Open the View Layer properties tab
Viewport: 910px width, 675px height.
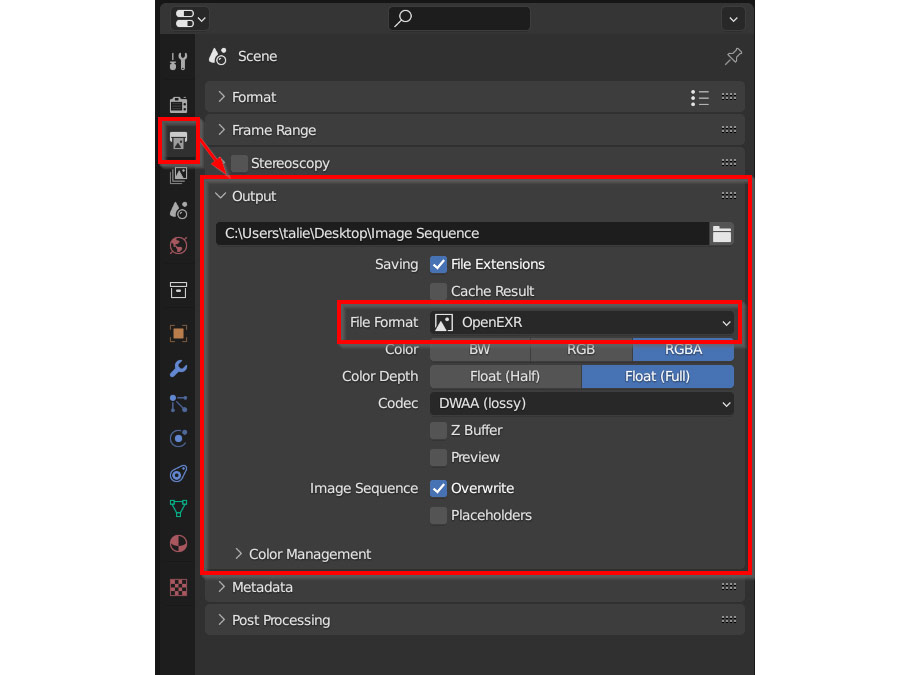click(178, 175)
